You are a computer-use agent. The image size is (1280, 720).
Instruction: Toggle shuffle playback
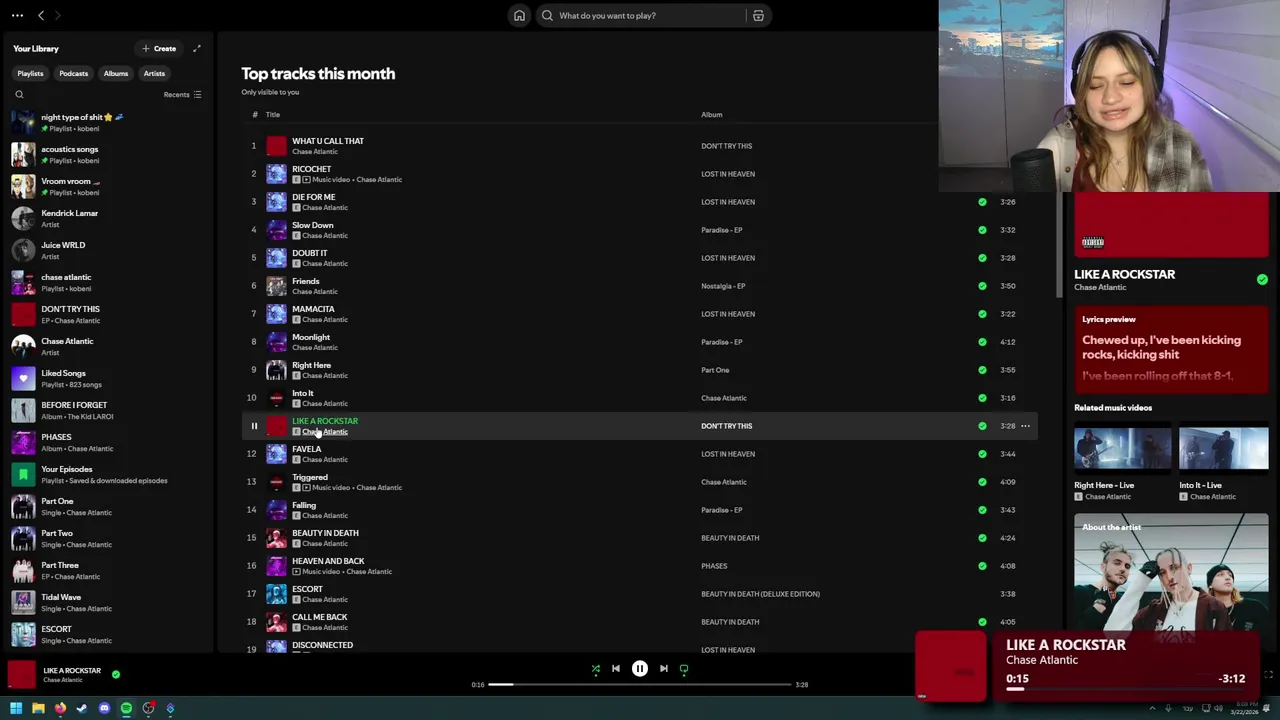tap(596, 669)
